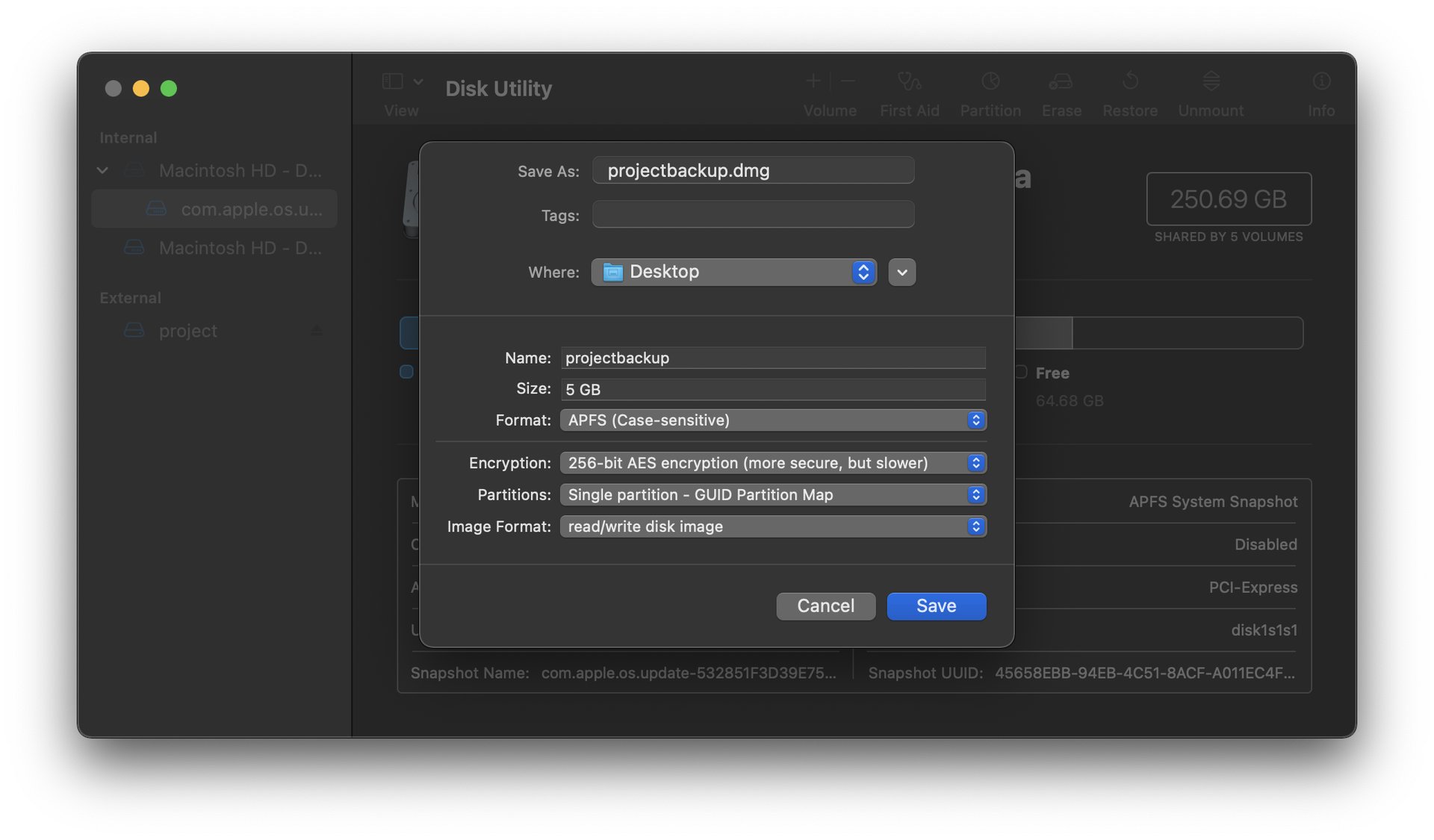
Task: Click the Save button
Action: (x=937, y=606)
